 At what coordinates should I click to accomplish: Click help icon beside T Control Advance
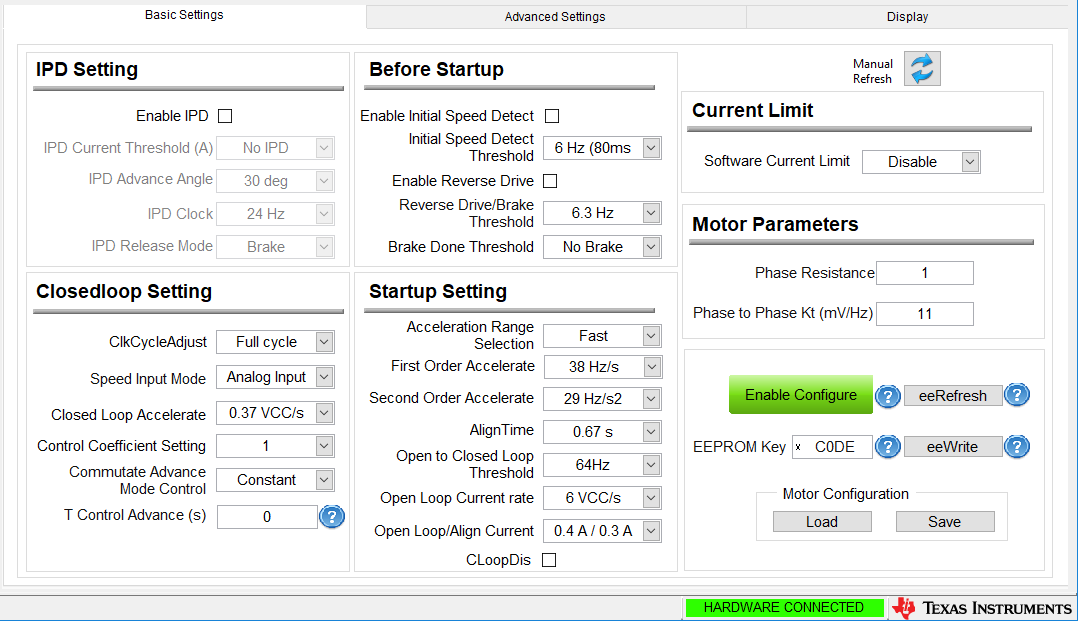click(332, 517)
